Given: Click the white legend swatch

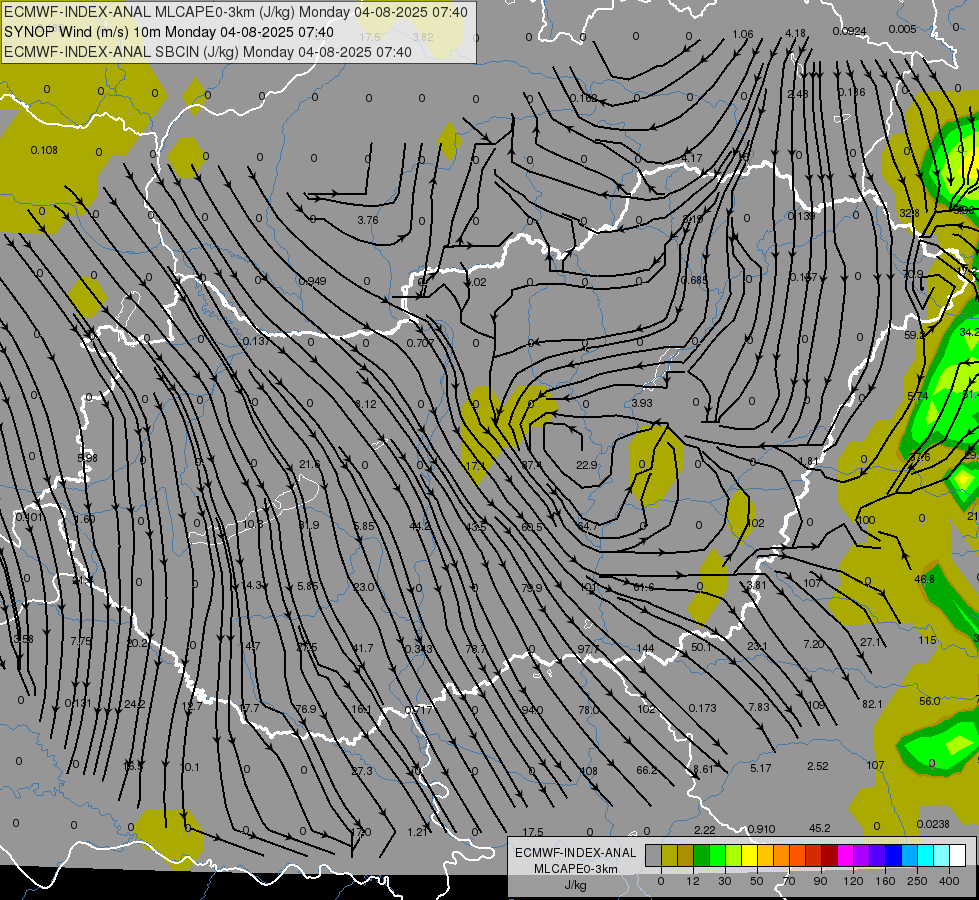Looking at the screenshot, I should point(957,855).
